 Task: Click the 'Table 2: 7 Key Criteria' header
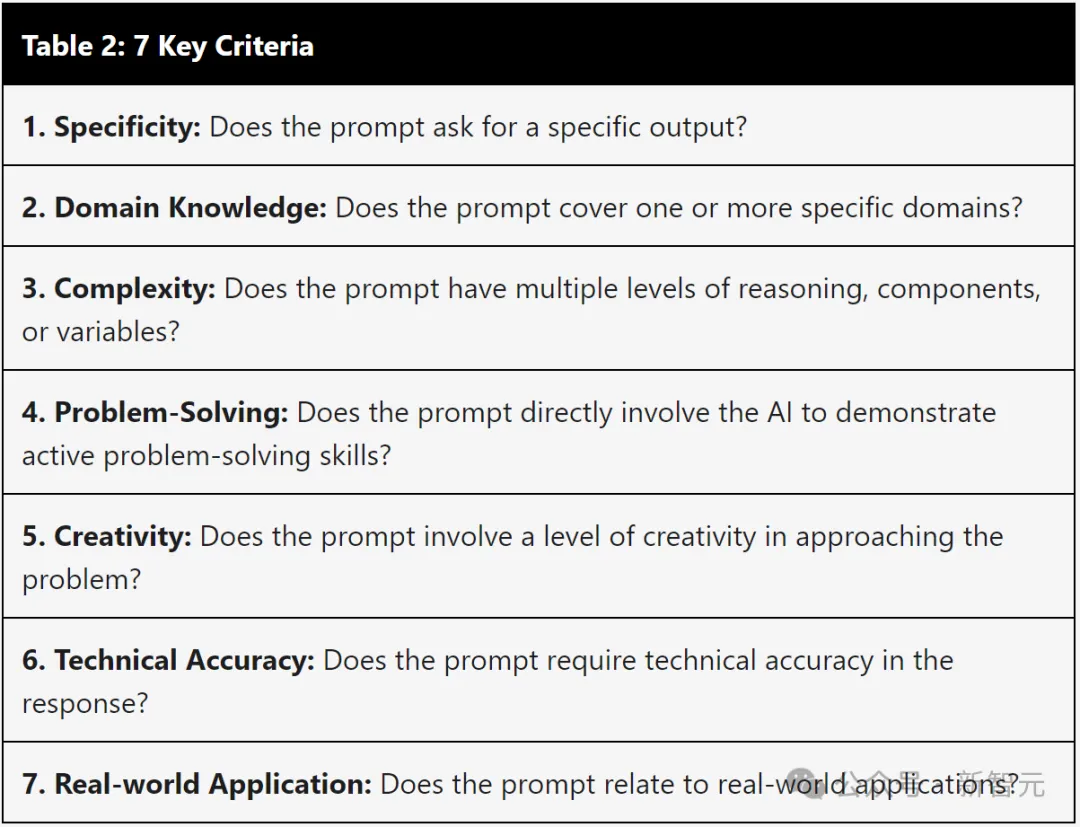pos(167,46)
